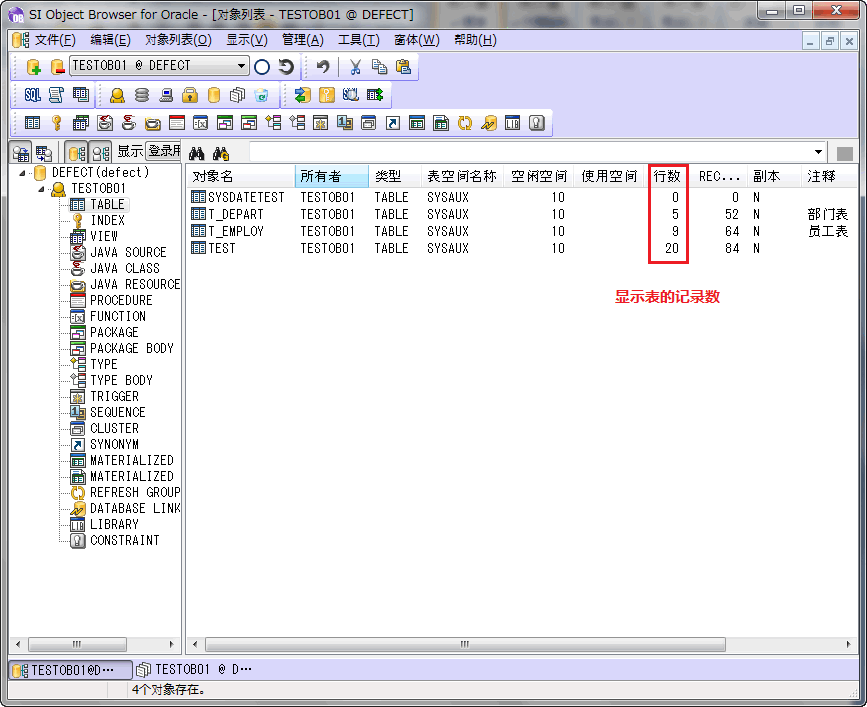The height and width of the screenshot is (707, 867).
Task: Open the 文件(F) menu
Action: 55,40
